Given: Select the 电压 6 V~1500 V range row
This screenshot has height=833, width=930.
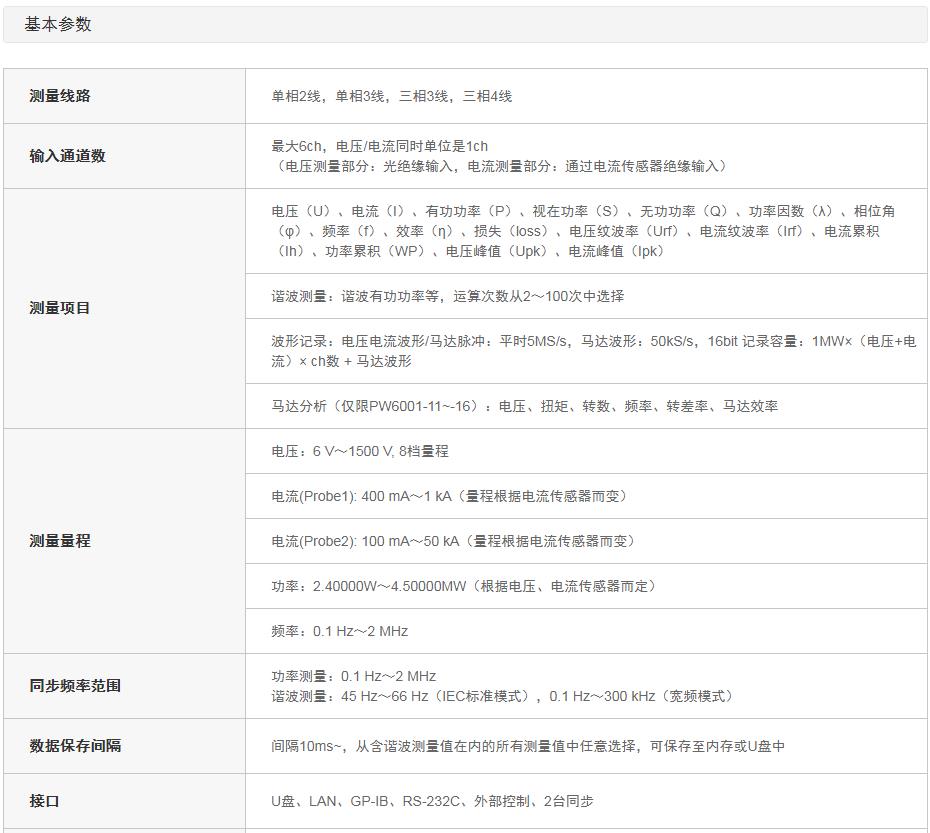Looking at the screenshot, I should [360, 451].
